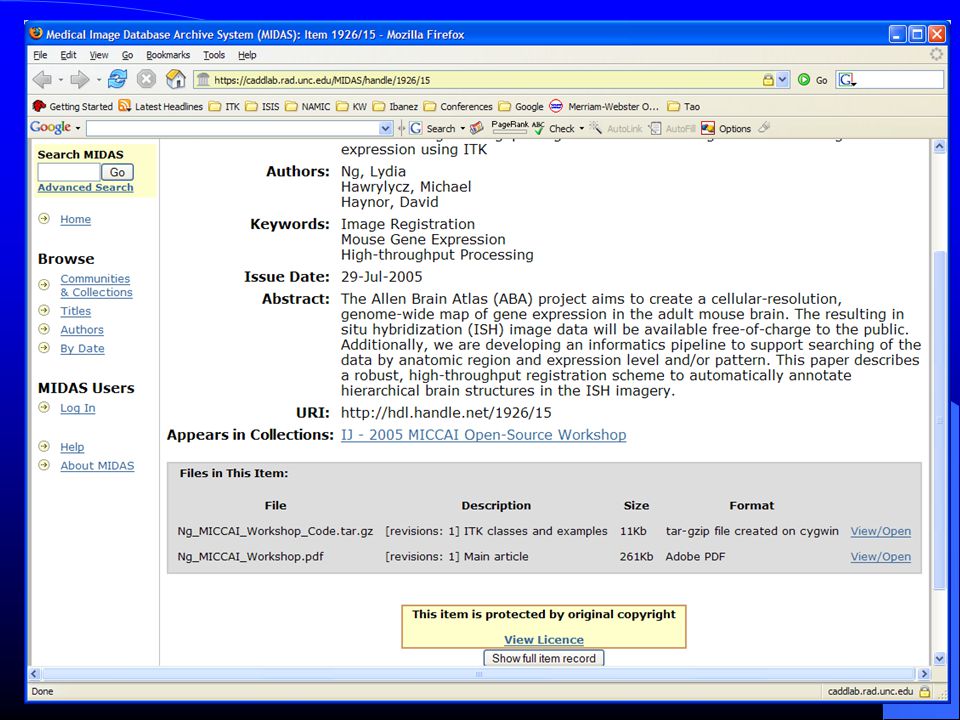Viewport: 960px width, 720px height.
Task: Open the About MIDAS link
Action: point(97,465)
